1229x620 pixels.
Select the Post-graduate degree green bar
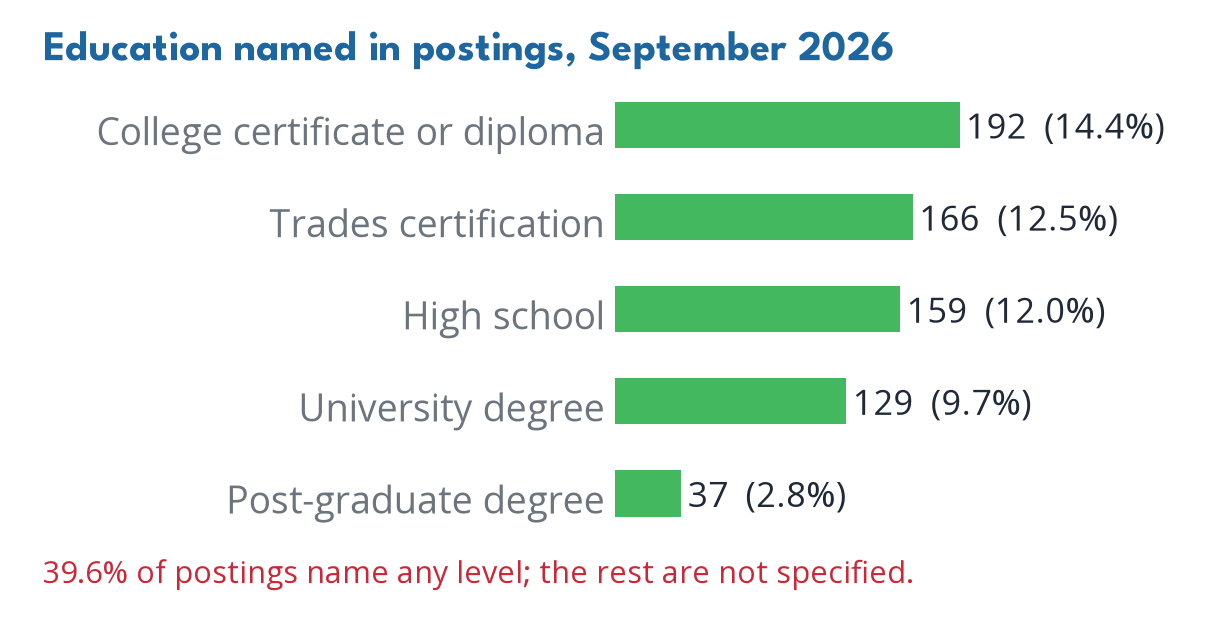pos(648,493)
